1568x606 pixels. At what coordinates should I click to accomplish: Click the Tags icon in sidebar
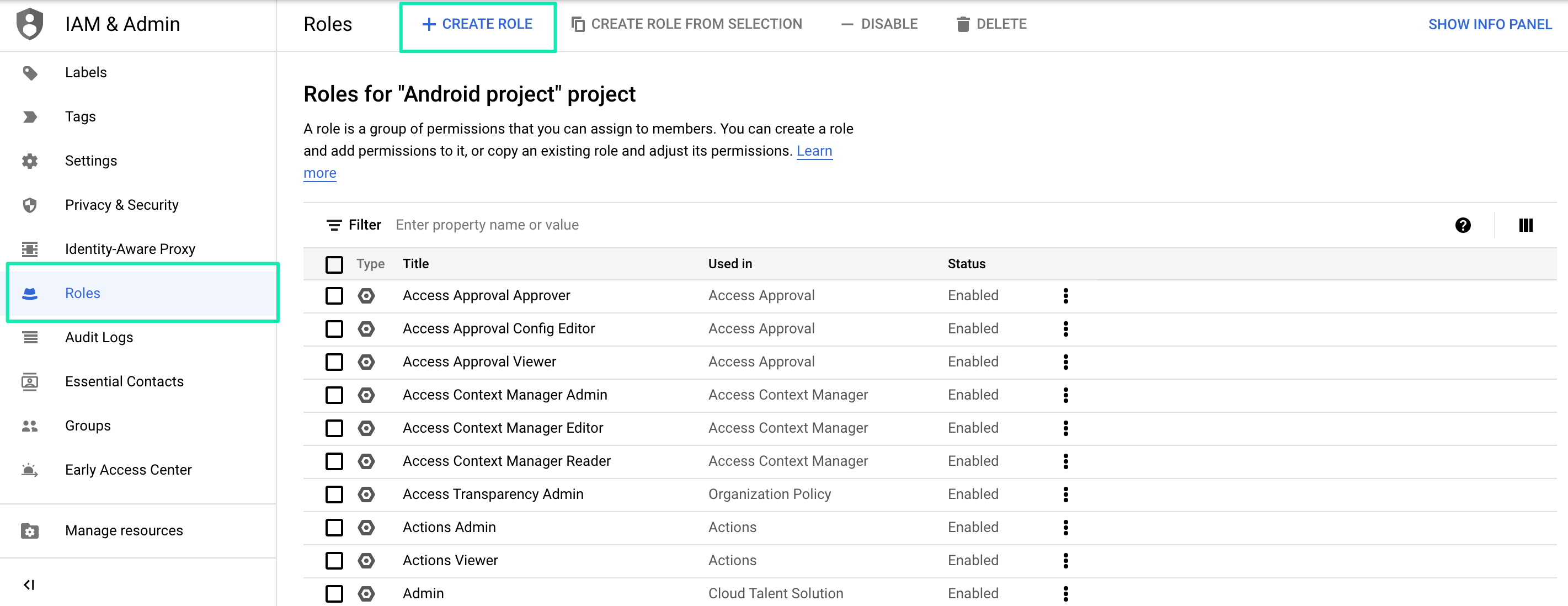coord(30,117)
